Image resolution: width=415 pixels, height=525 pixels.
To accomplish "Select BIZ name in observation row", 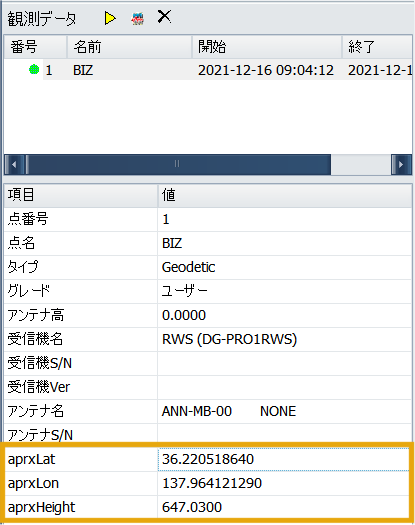I will point(83,70).
